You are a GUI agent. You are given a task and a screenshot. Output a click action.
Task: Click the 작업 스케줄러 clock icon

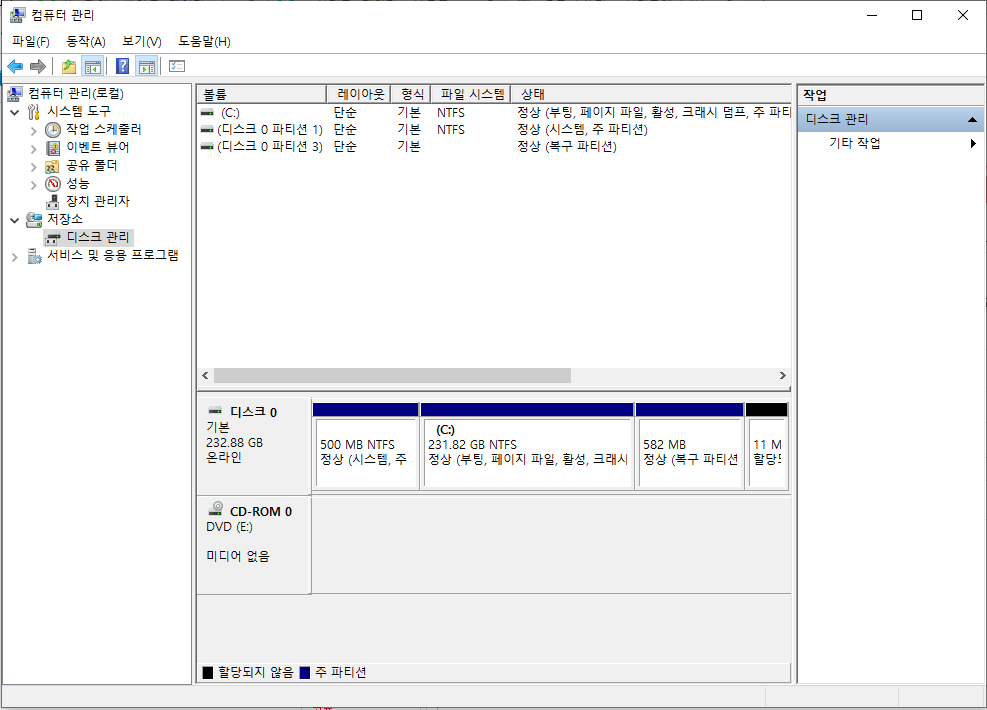pyautogui.click(x=53, y=130)
